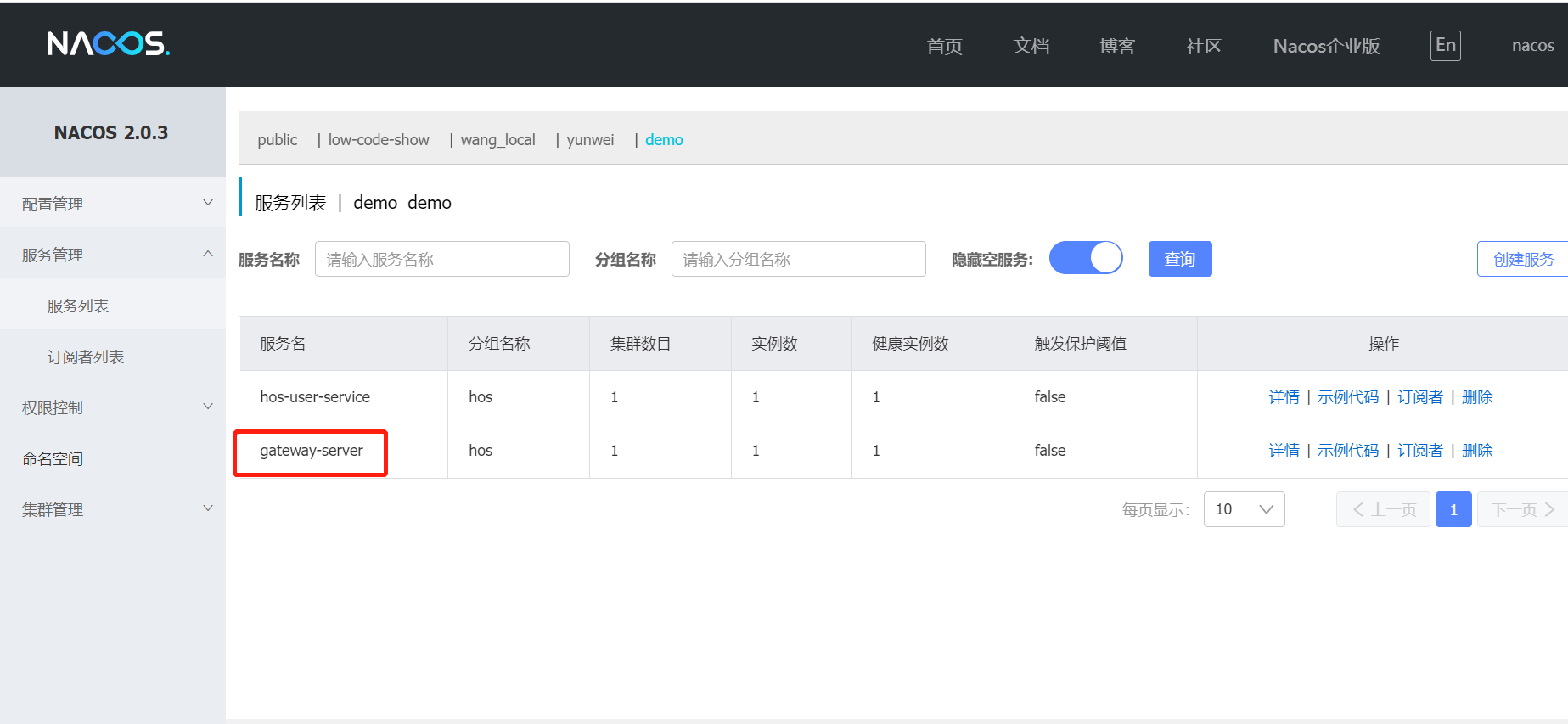Switch to the yunwei namespace

click(590, 139)
